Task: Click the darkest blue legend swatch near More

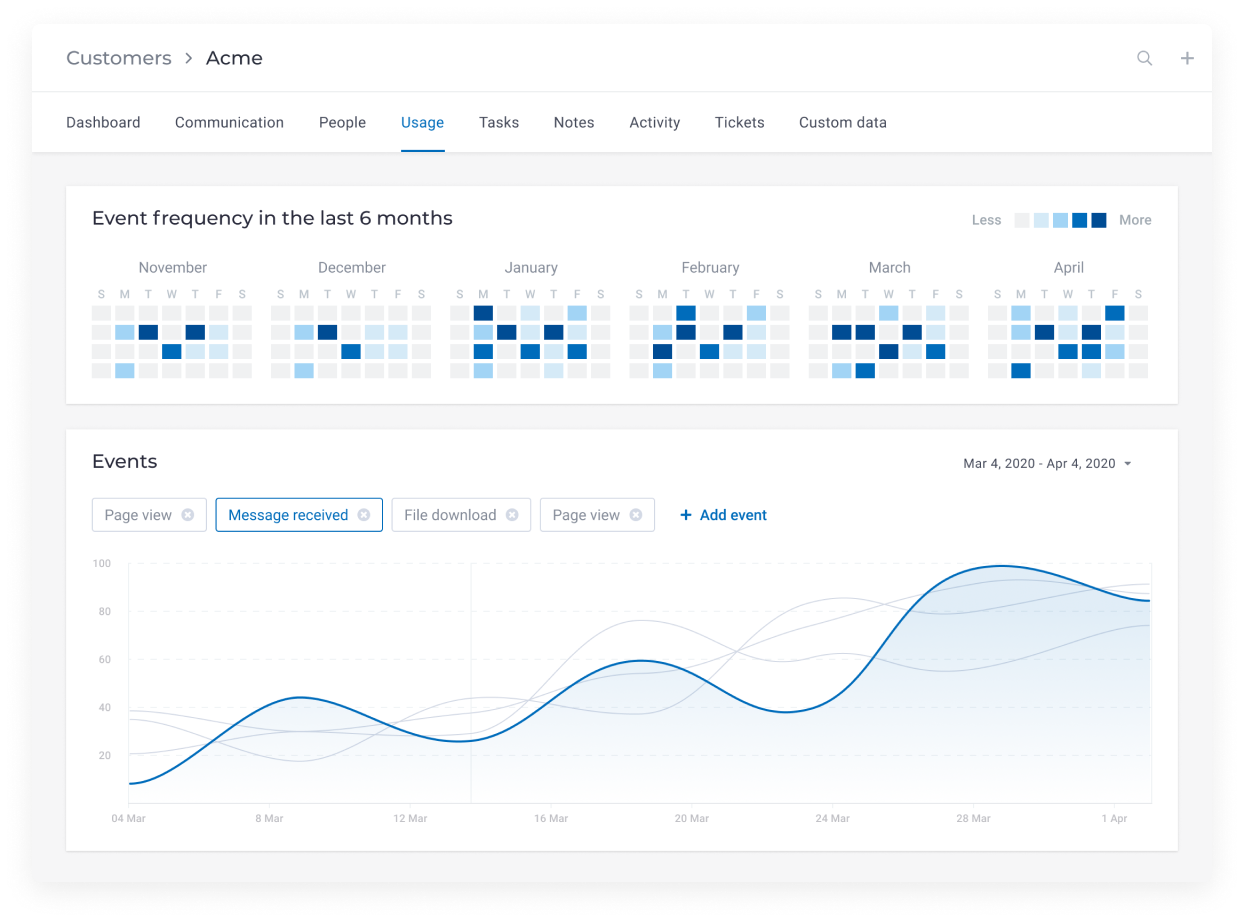Action: pos(1099,220)
